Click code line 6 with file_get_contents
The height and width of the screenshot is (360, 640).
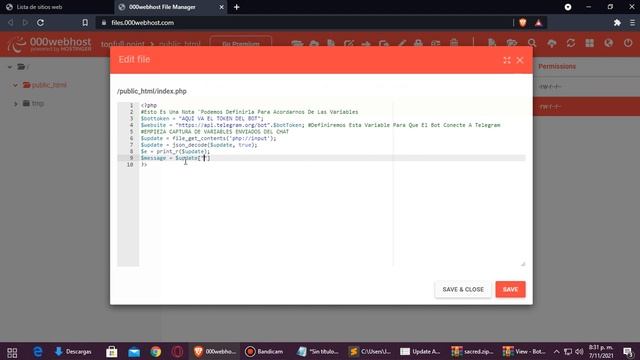click(208, 138)
